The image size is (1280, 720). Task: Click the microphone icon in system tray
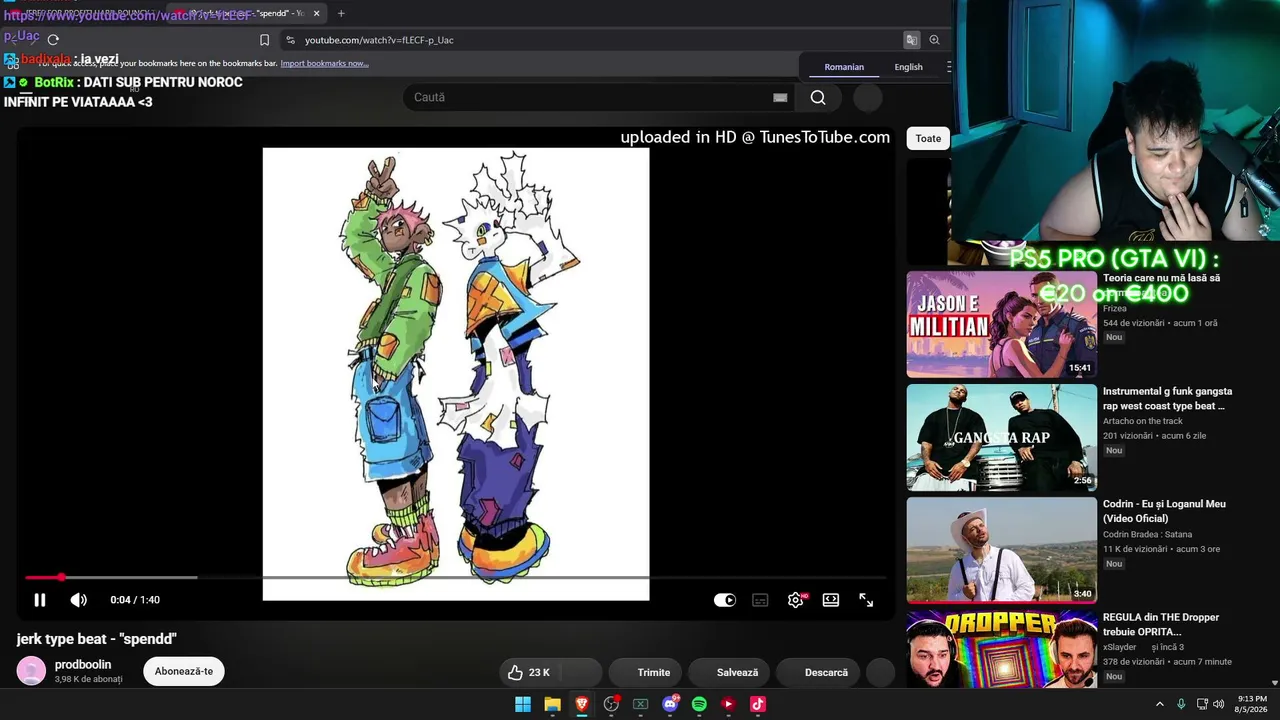pos(1181,704)
